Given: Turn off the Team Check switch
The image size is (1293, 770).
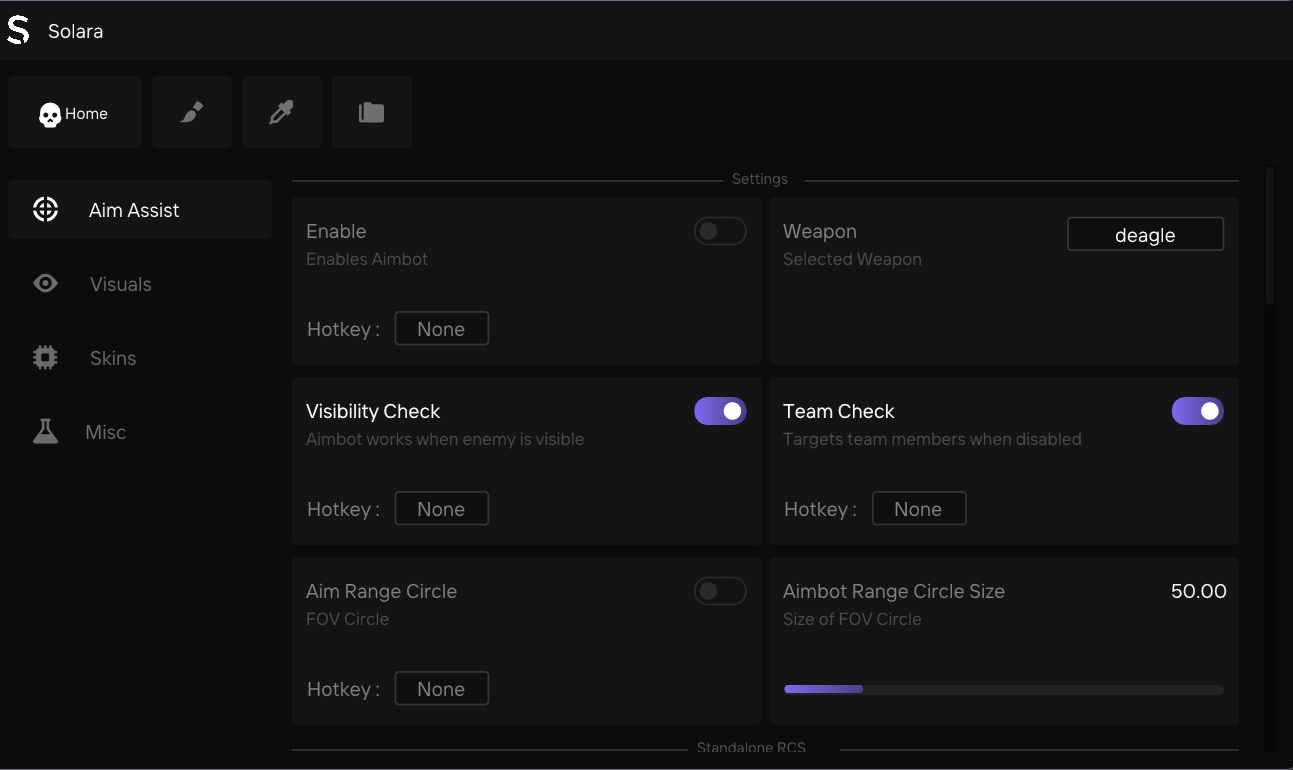Looking at the screenshot, I should [1197, 411].
